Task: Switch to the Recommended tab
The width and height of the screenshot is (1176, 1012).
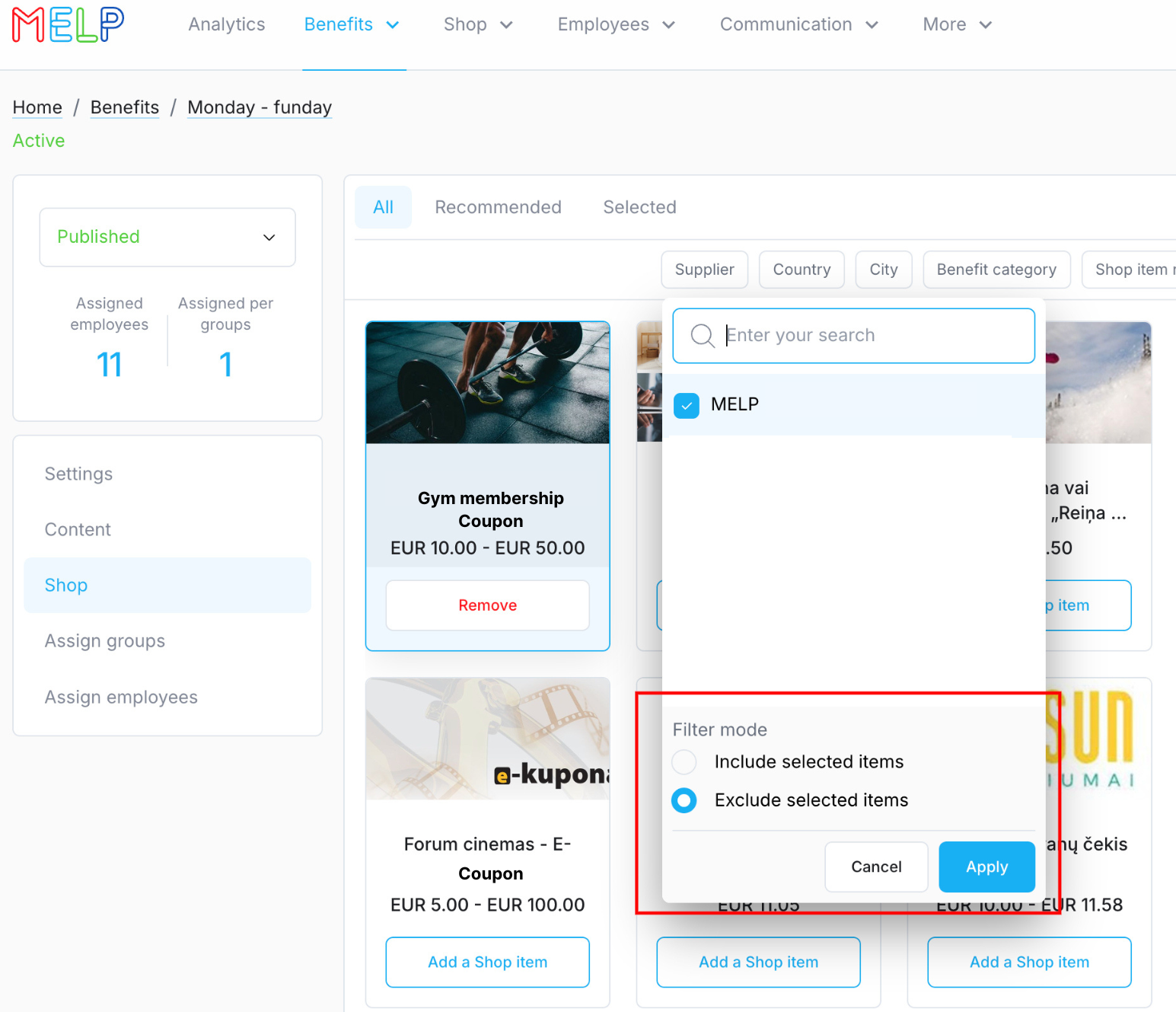Action: (x=499, y=207)
